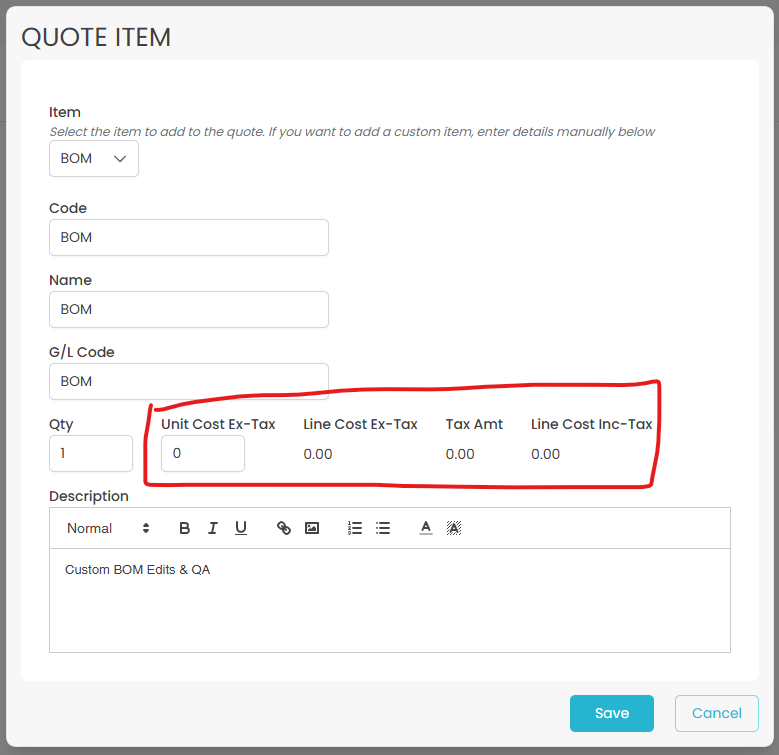This screenshot has height=755, width=779.
Task: Toggle italic formatting in description editor
Action: (x=213, y=528)
